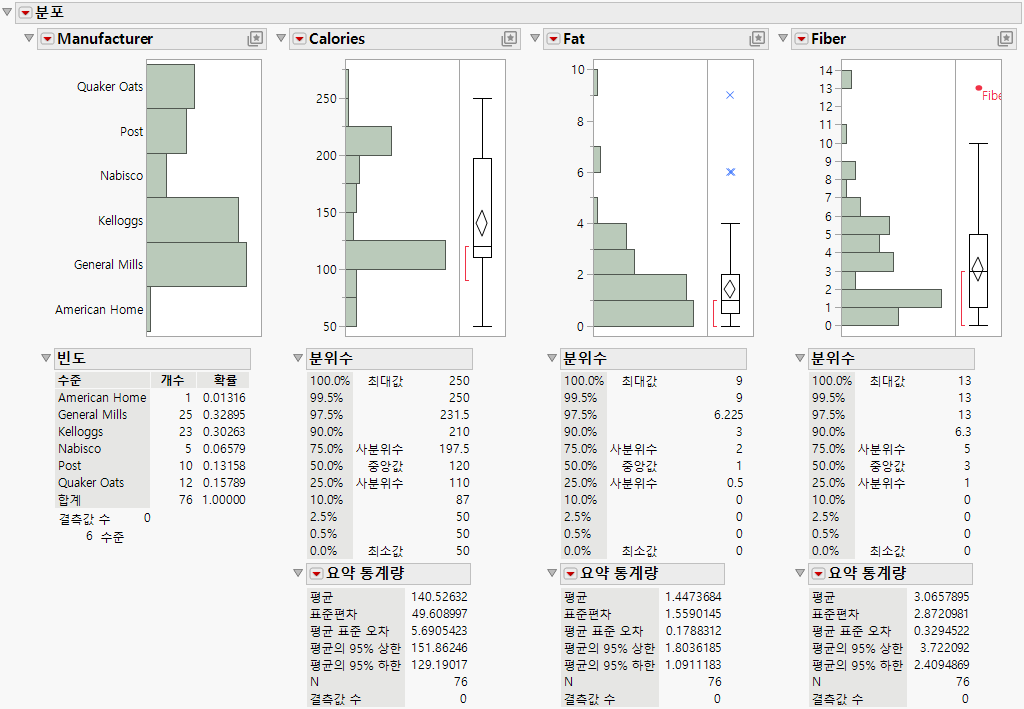
Task: Click the Manufacturer section title
Action: point(105,39)
